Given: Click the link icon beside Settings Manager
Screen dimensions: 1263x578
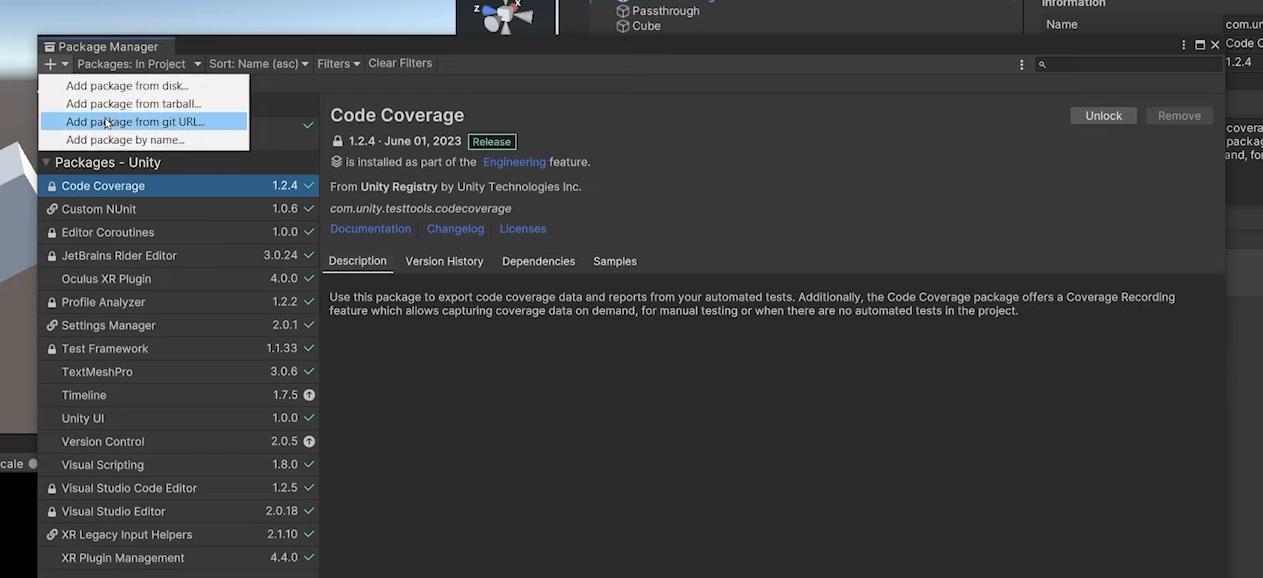Looking at the screenshot, I should pos(52,325).
